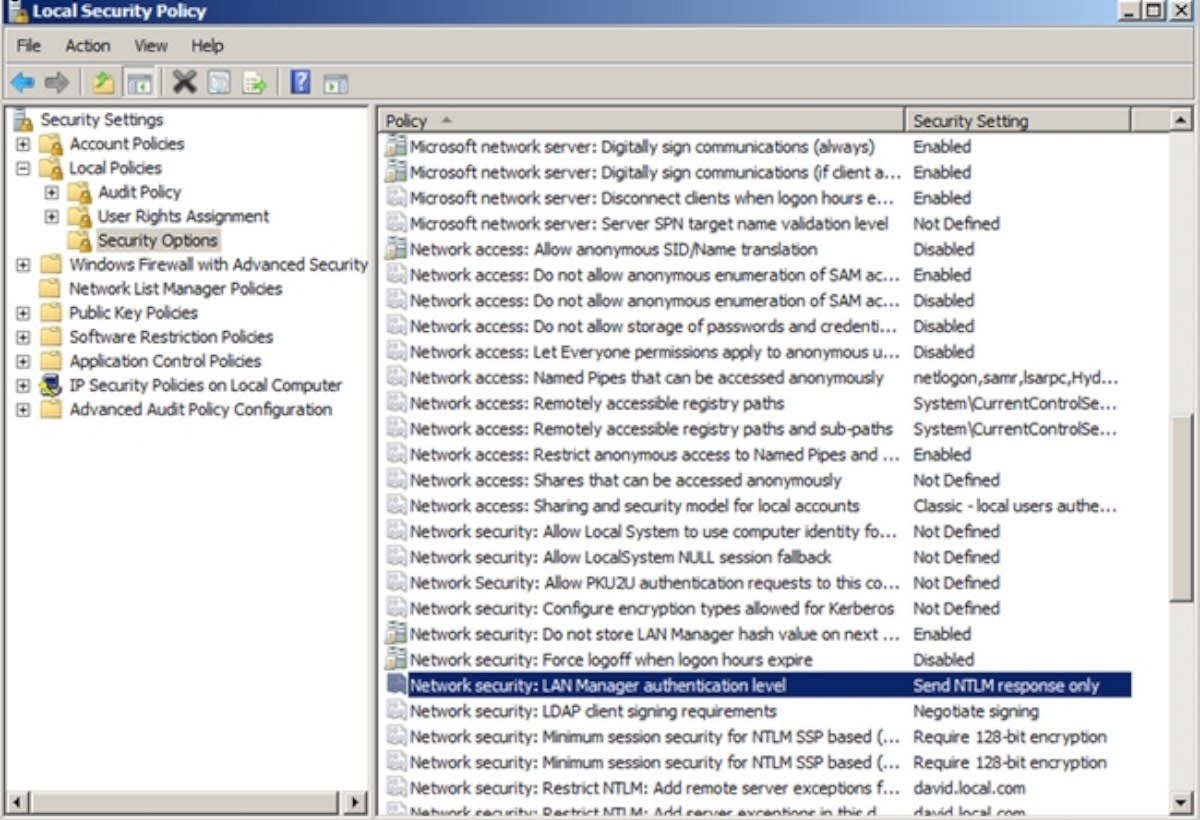Select Windows Firewall with Advanced Security label
This screenshot has width=1200, height=820.
coord(218,264)
